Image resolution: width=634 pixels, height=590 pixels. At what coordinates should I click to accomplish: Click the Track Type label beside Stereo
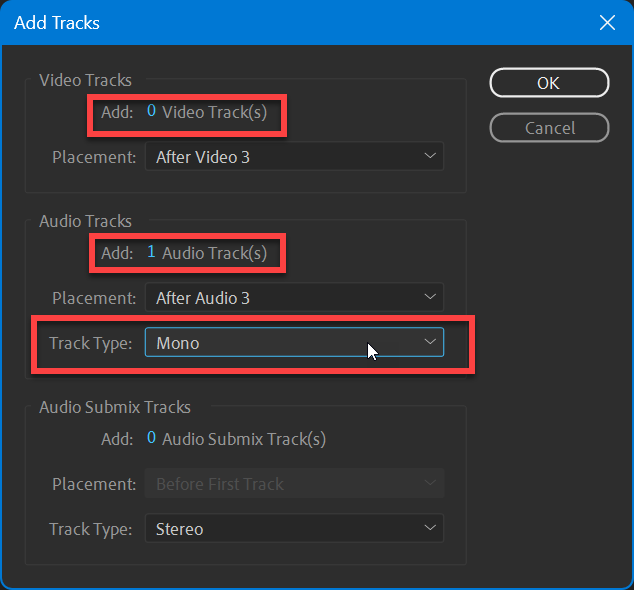(92, 529)
